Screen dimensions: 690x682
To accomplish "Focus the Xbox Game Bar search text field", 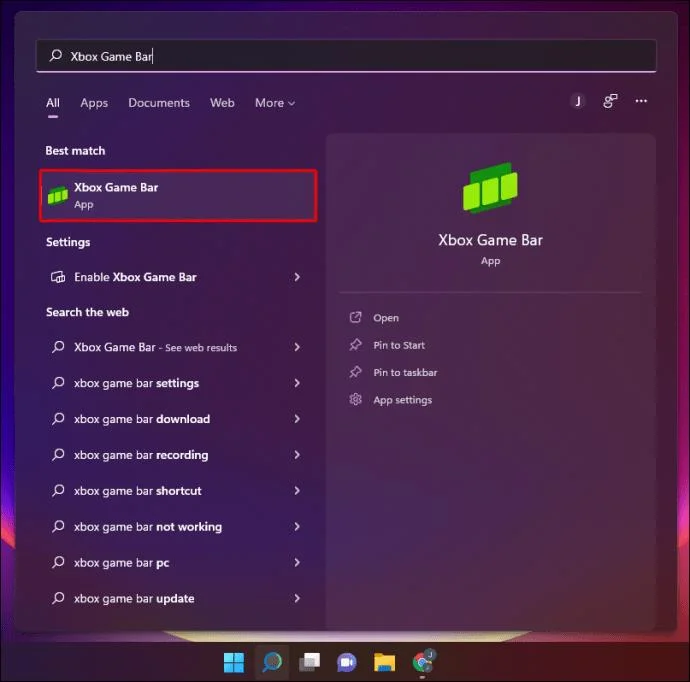I will pos(346,55).
